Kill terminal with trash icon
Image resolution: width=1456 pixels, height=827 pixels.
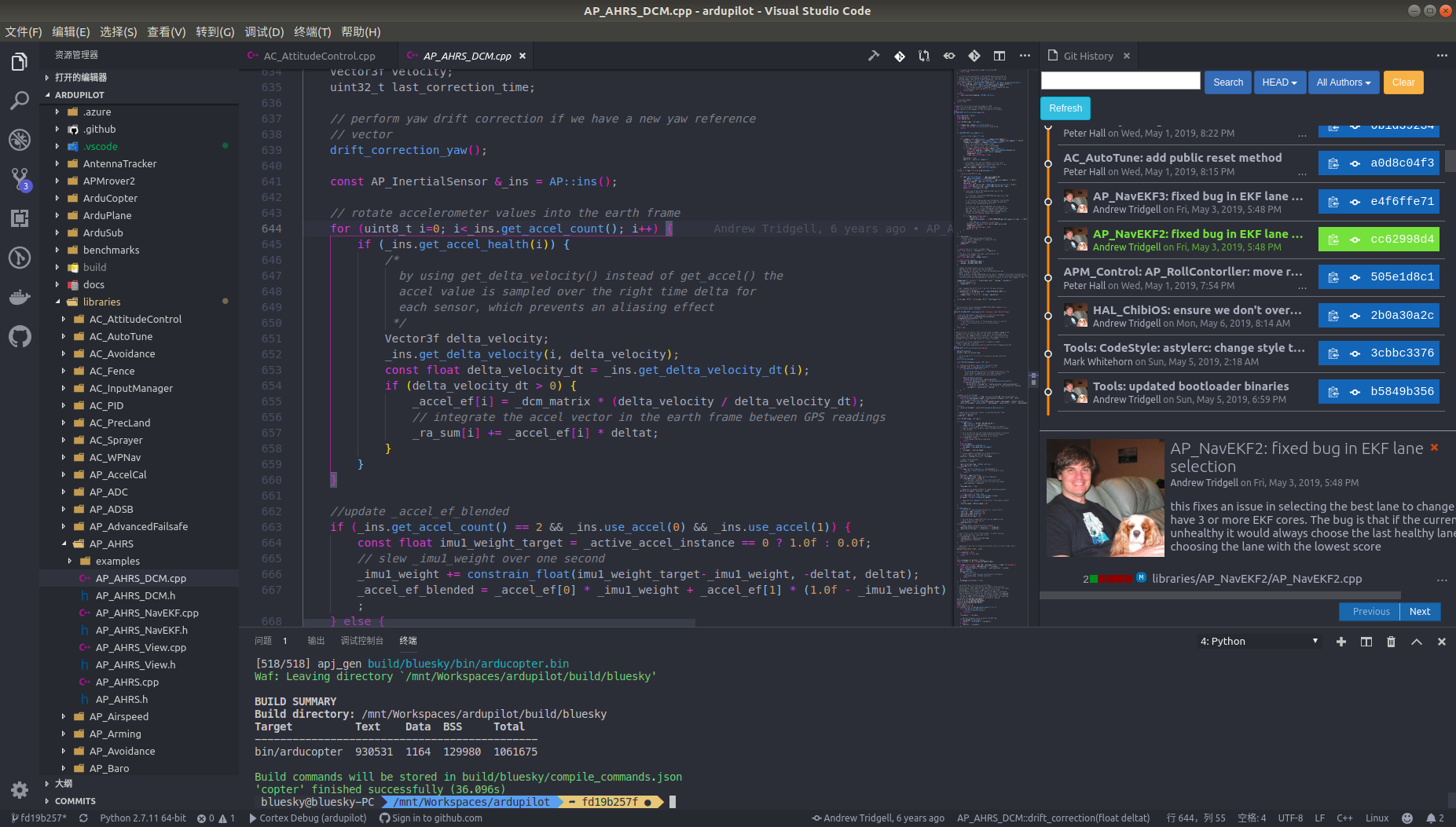coord(1392,642)
